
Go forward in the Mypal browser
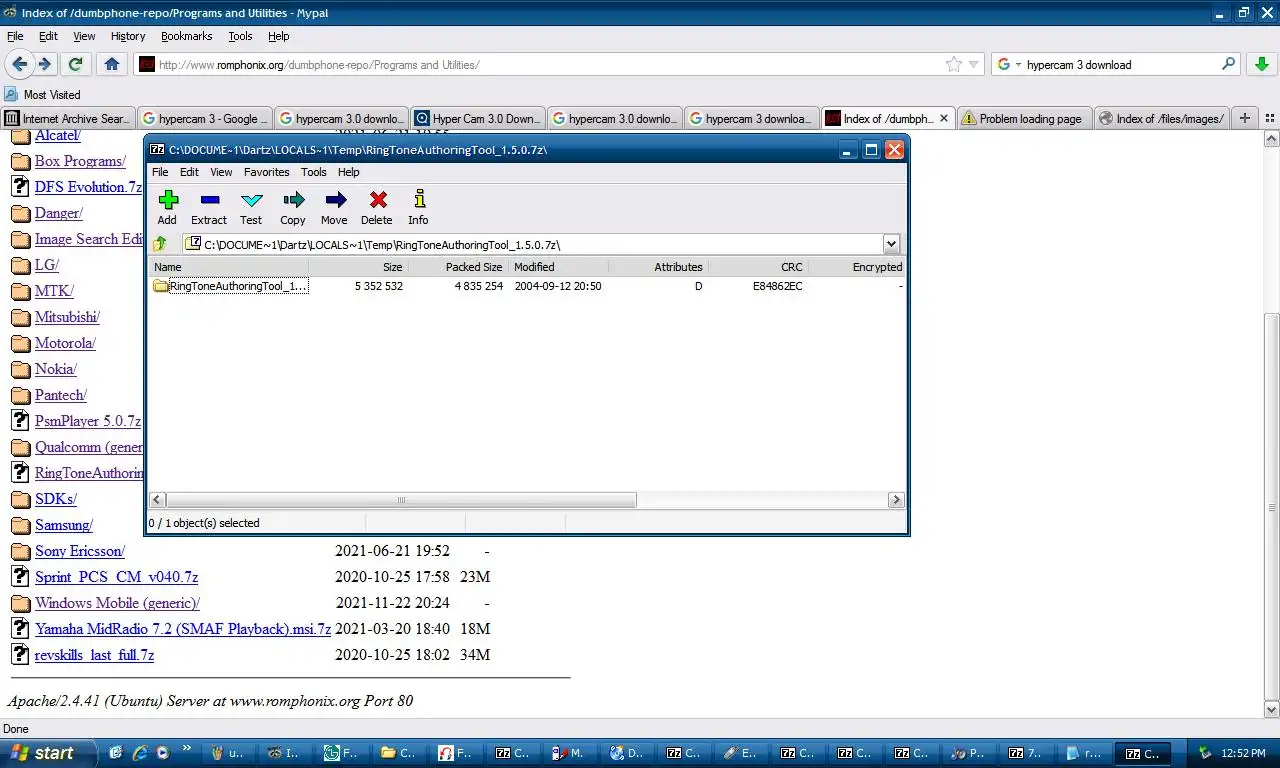coord(45,64)
